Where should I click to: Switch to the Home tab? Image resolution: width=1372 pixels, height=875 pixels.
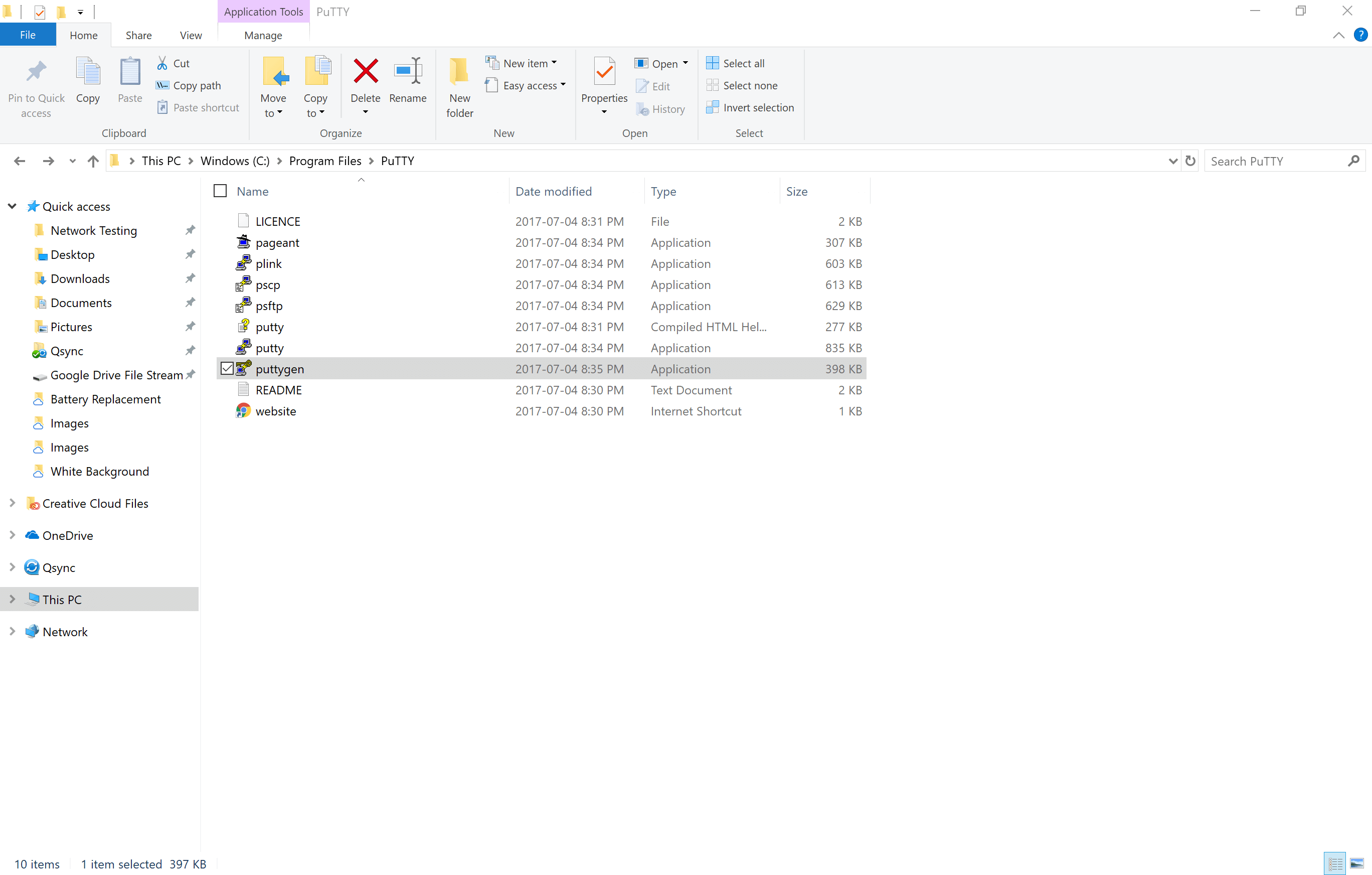point(84,35)
